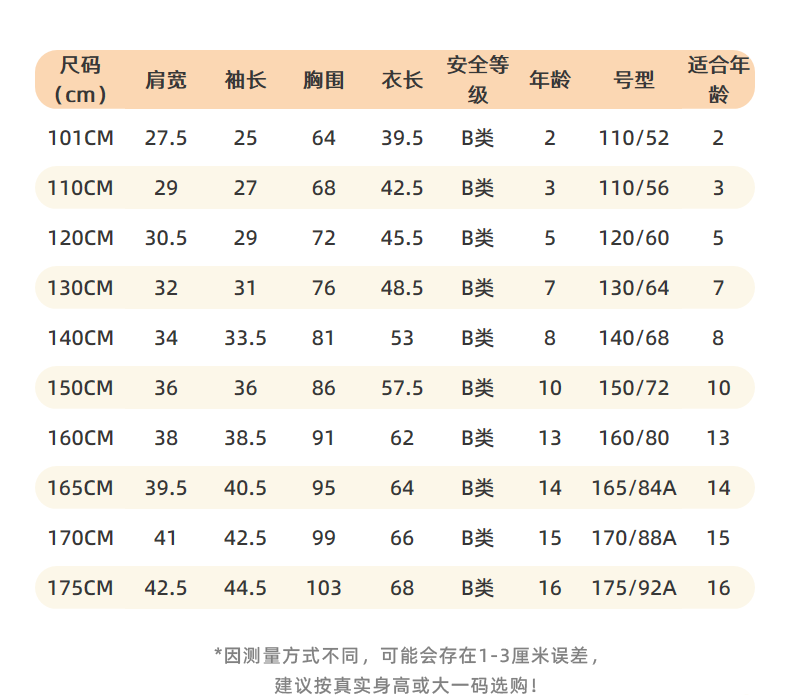
Task: Click the 175/92A size type cell
Action: pos(634,588)
